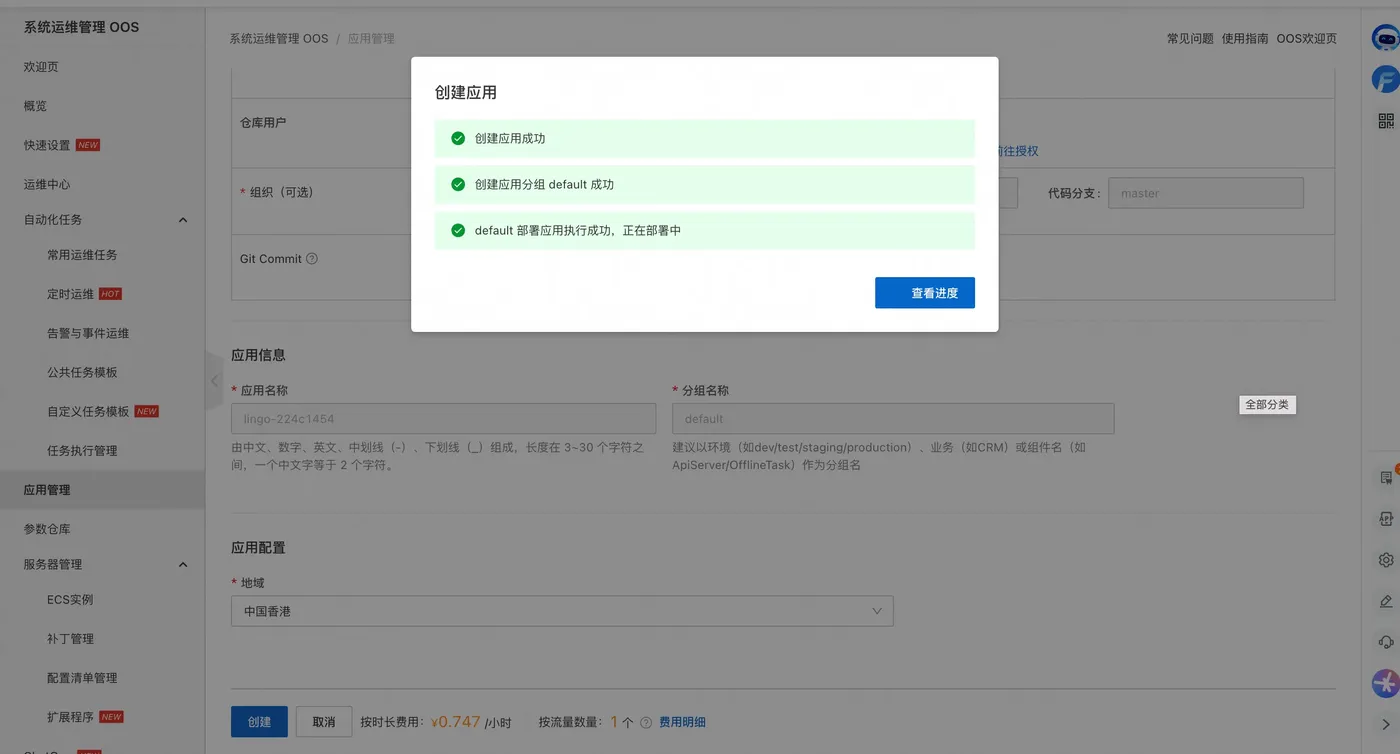Open 告警与事件运维 in the sidebar
1400x754 pixels.
coord(88,333)
